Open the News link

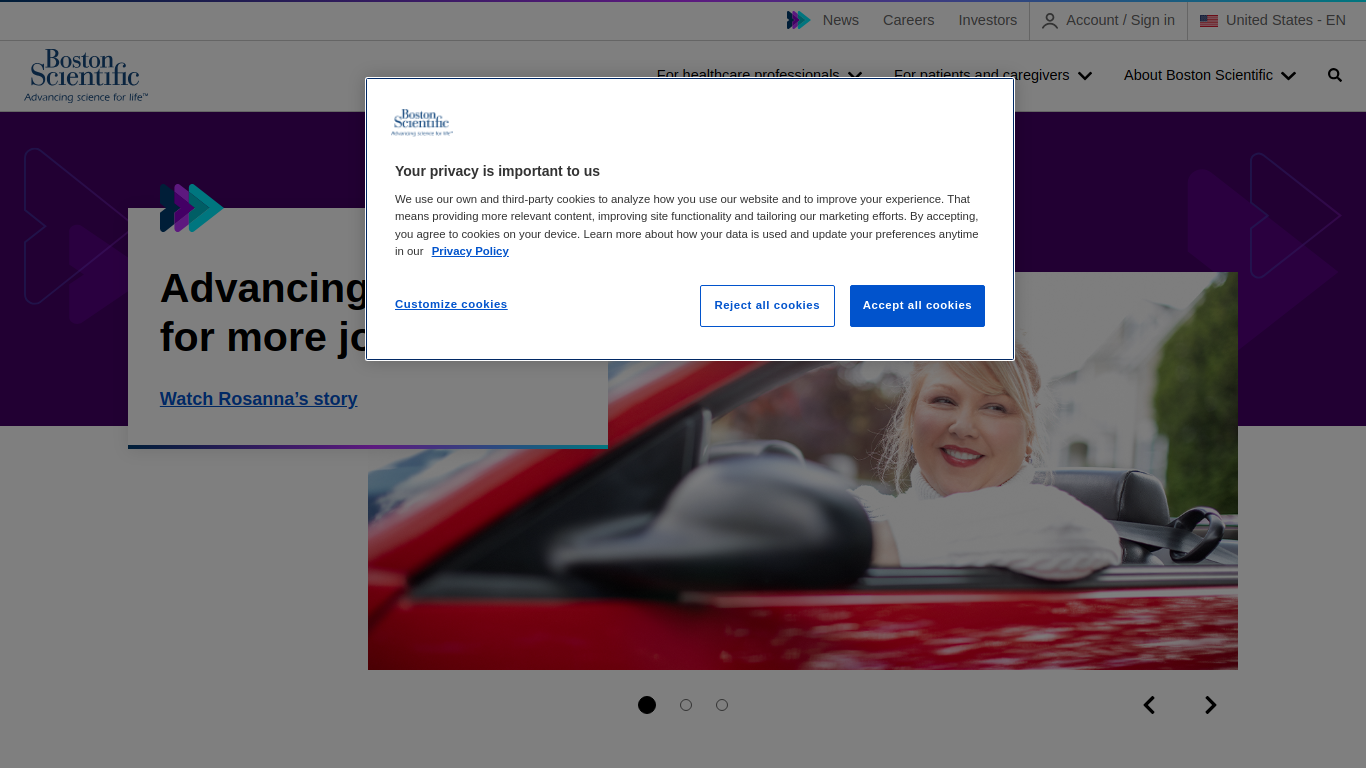[x=841, y=20]
